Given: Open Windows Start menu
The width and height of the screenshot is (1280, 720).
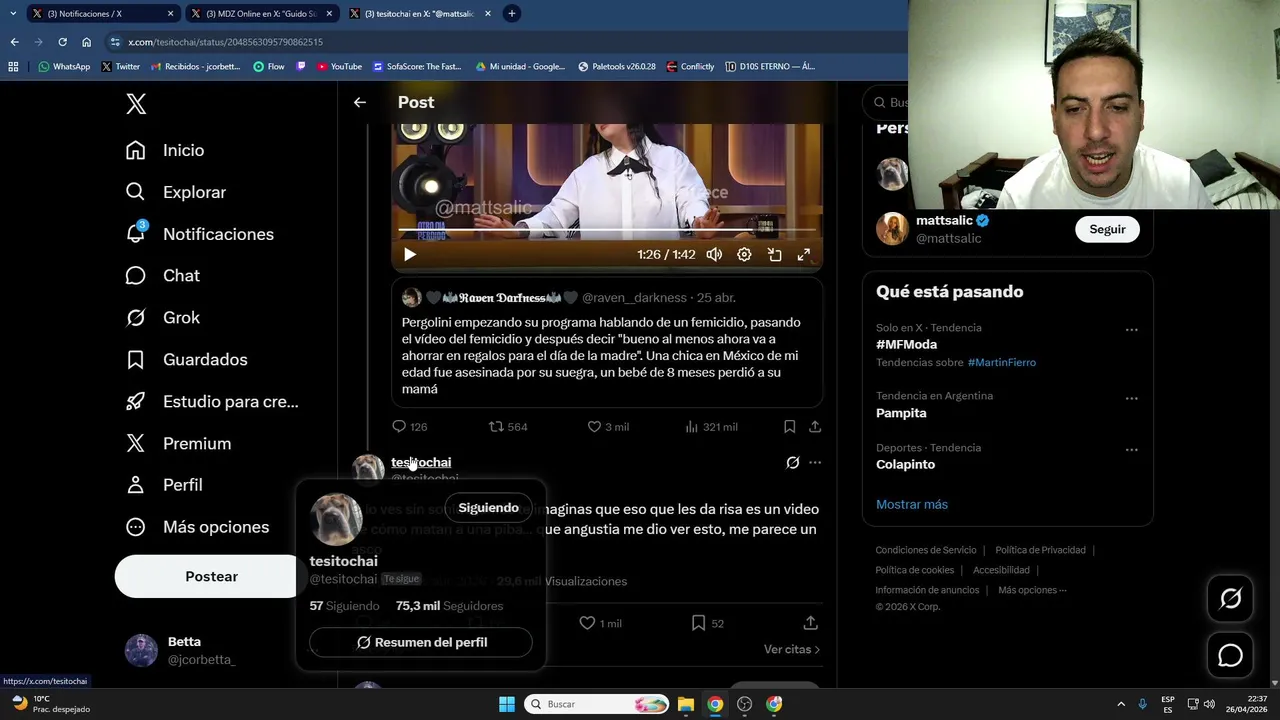Looking at the screenshot, I should point(506,704).
